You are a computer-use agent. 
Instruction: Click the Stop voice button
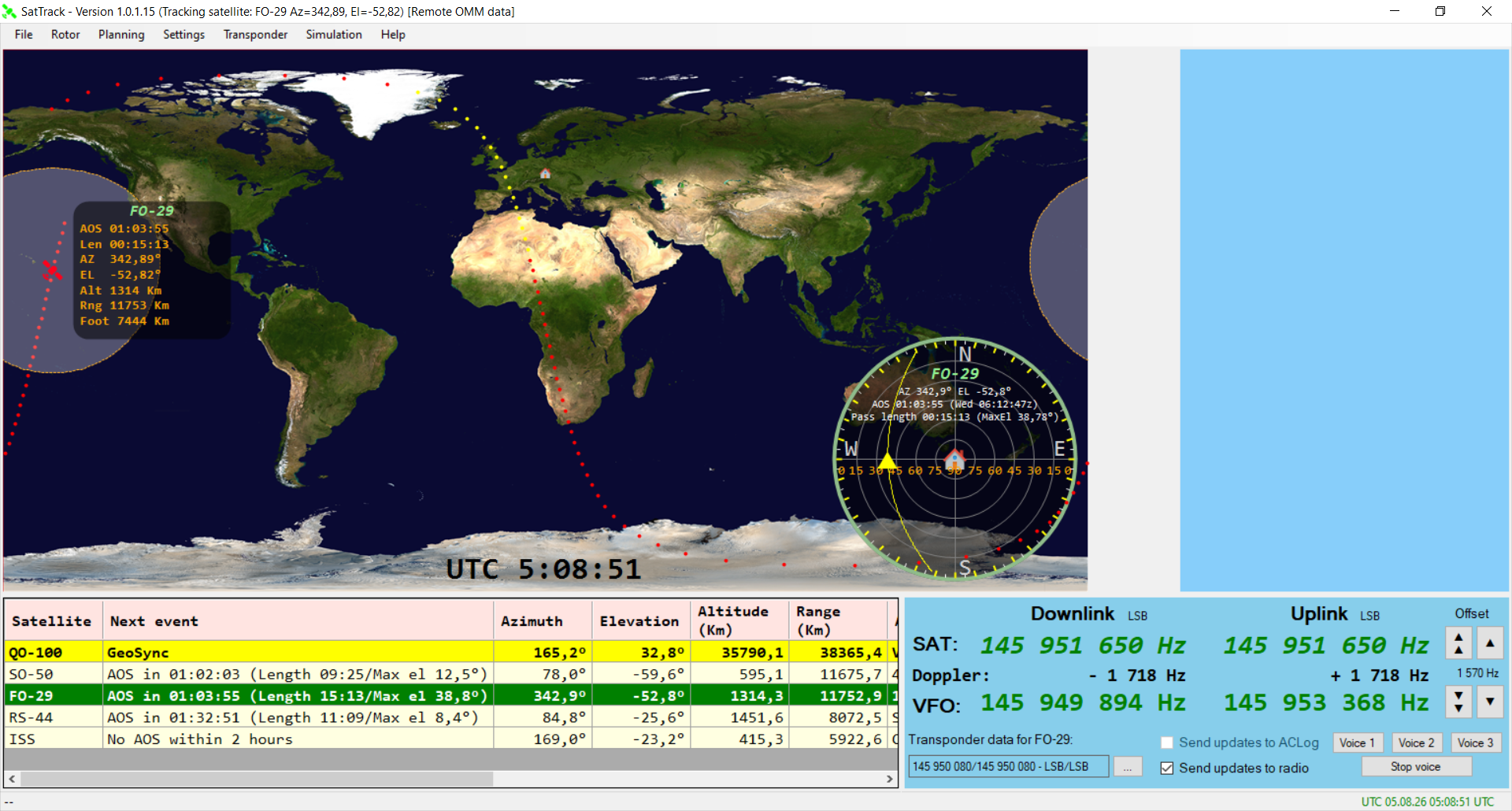(x=1415, y=767)
